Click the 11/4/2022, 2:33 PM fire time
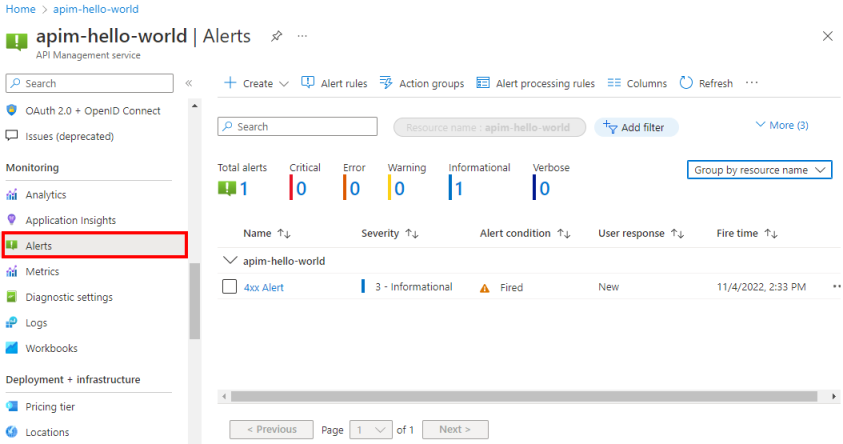 761,287
